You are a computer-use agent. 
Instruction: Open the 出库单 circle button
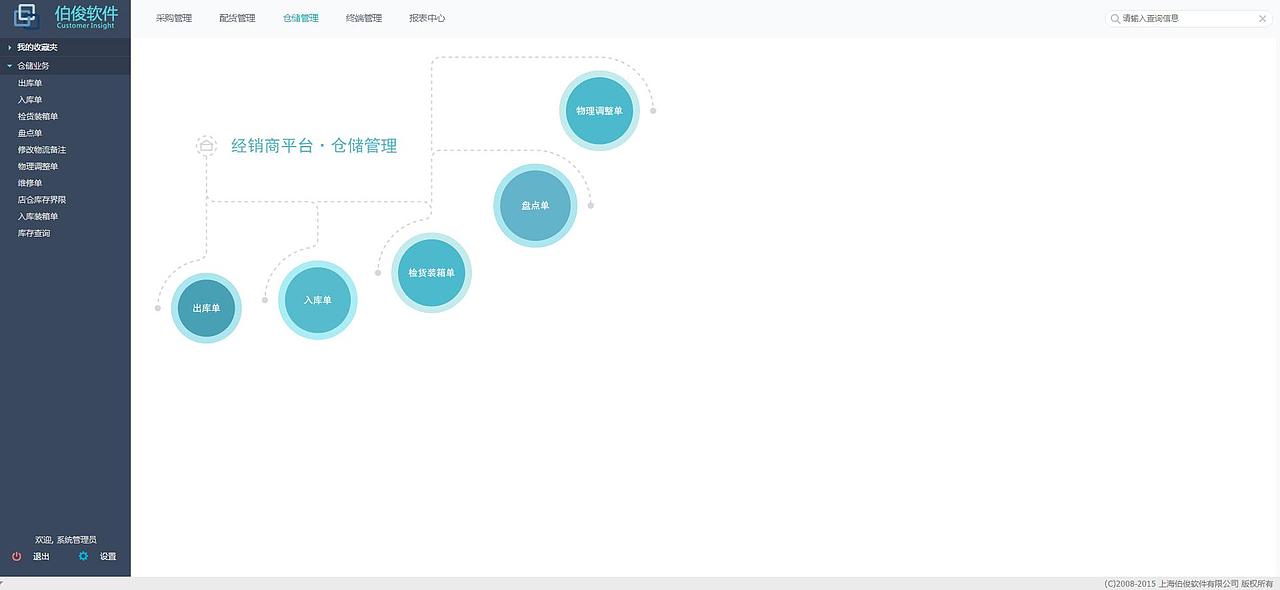[206, 308]
